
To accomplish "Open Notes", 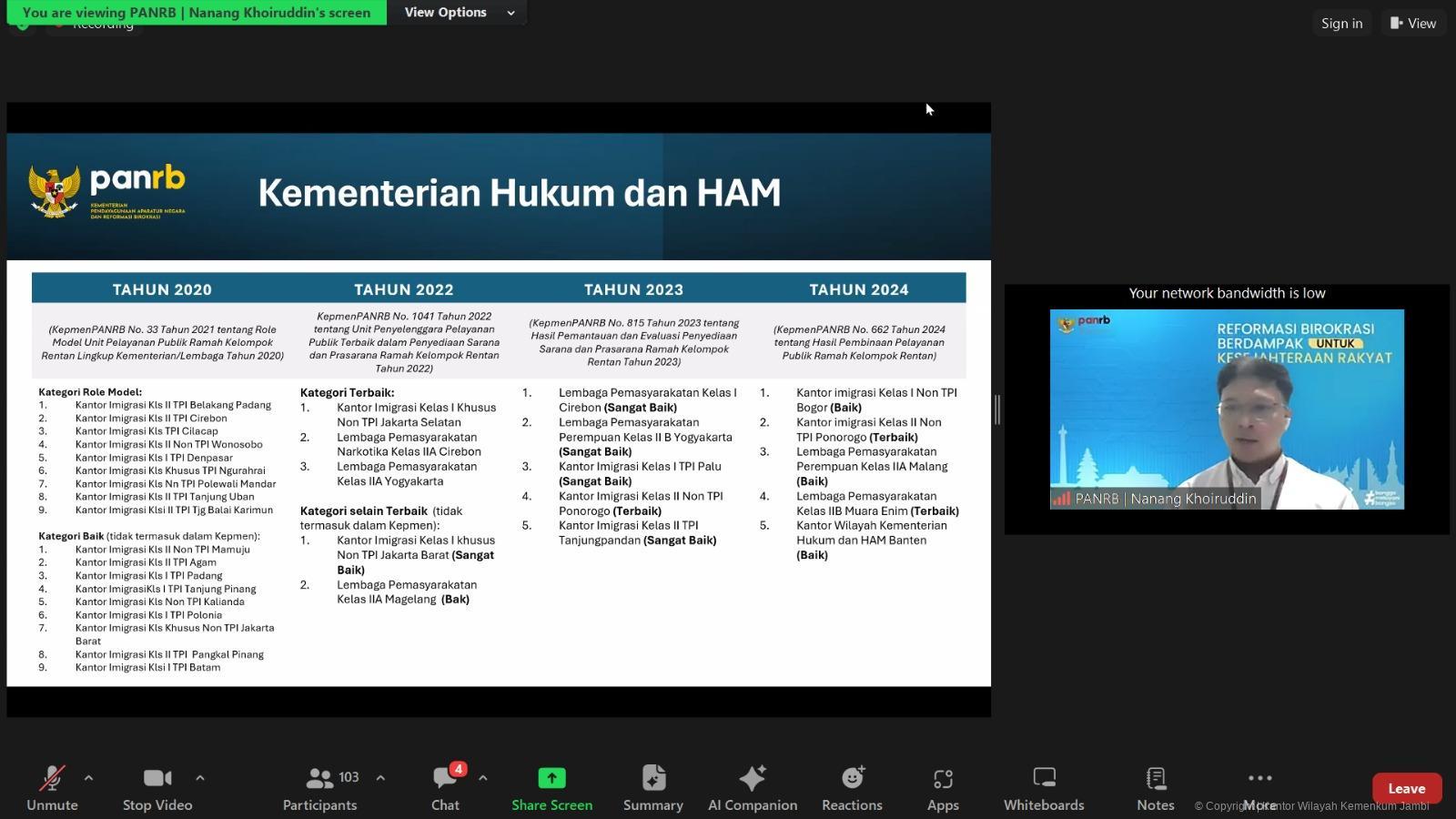I will [1156, 788].
